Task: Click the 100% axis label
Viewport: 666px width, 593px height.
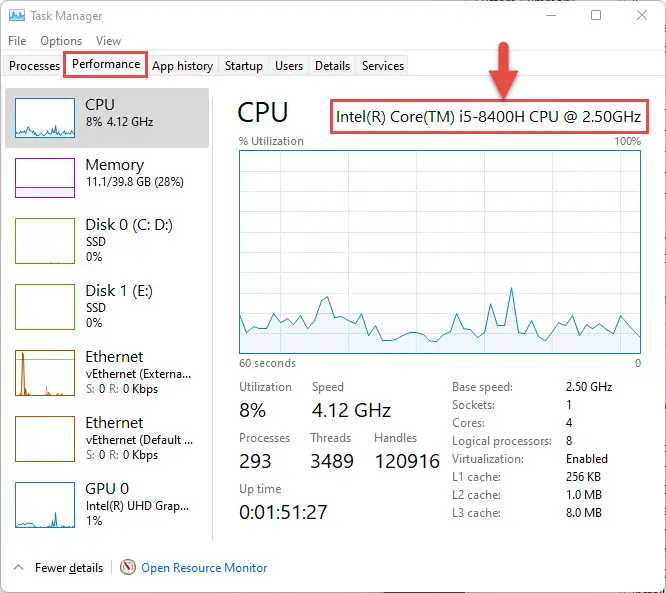Action: click(627, 141)
